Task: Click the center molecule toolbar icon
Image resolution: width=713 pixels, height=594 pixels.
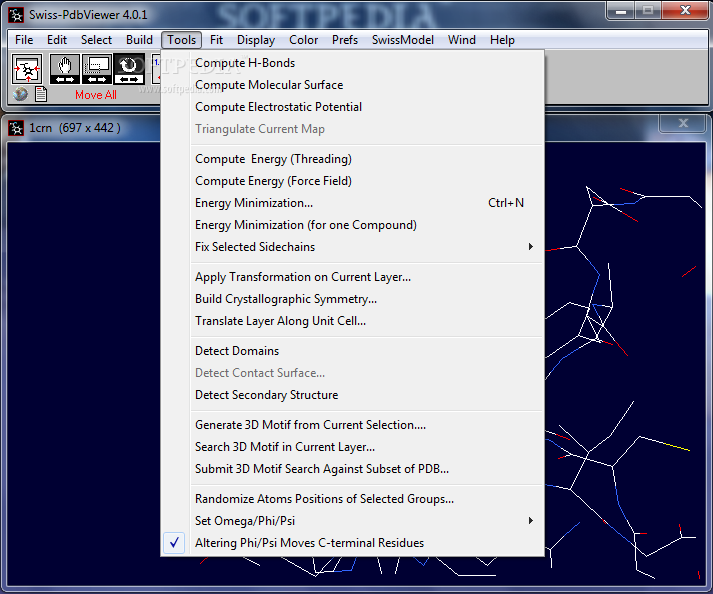Action: (27, 69)
